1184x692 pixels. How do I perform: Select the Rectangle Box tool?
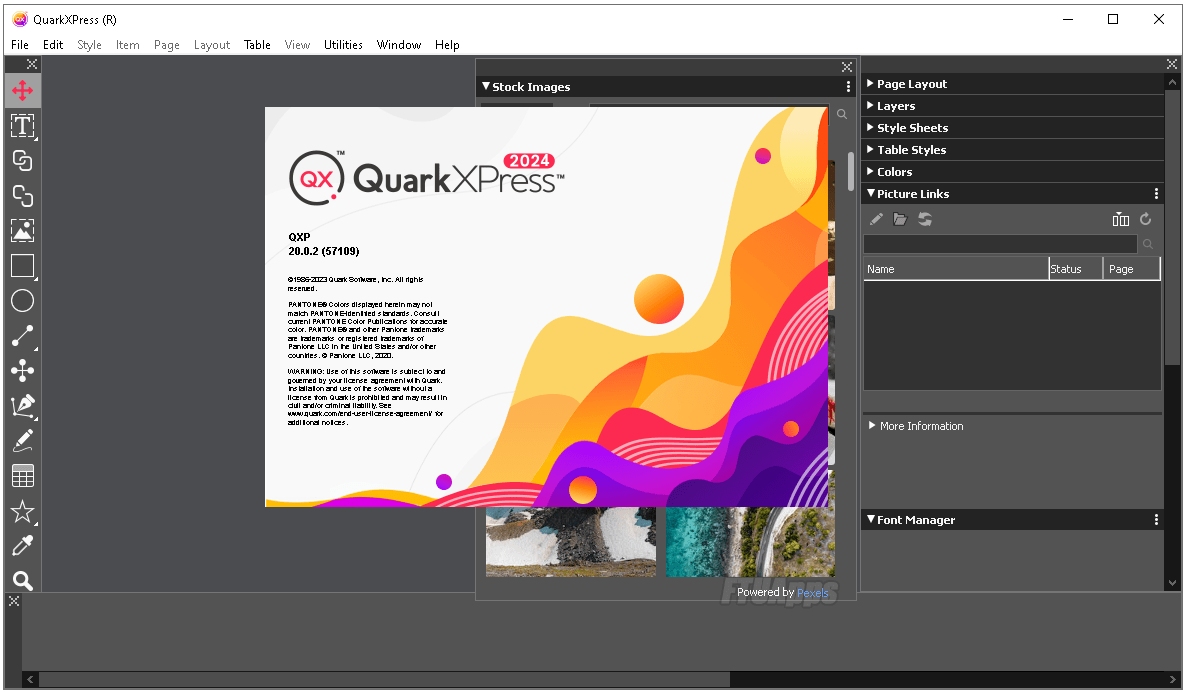pyautogui.click(x=23, y=266)
